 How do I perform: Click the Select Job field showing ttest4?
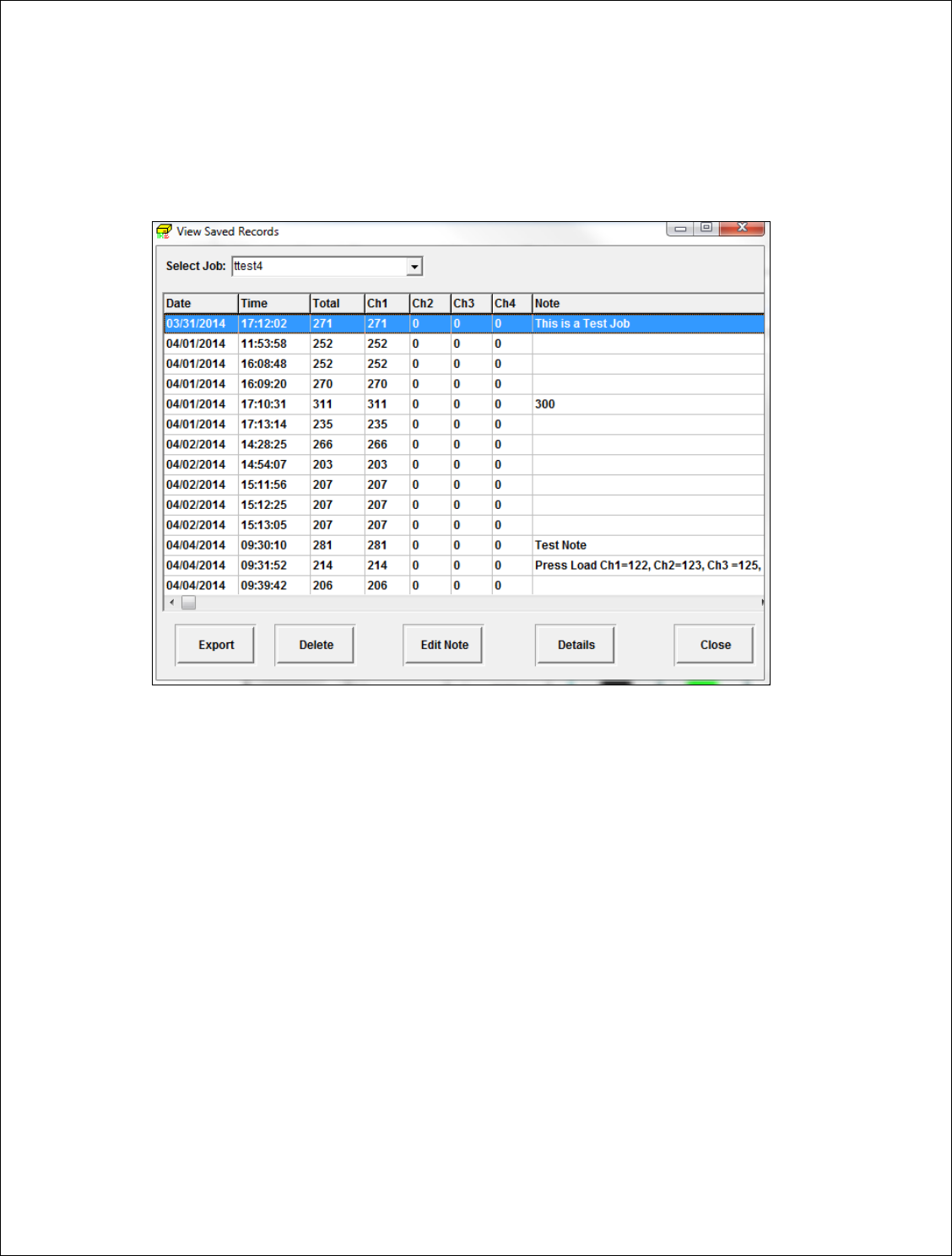tap(327, 267)
